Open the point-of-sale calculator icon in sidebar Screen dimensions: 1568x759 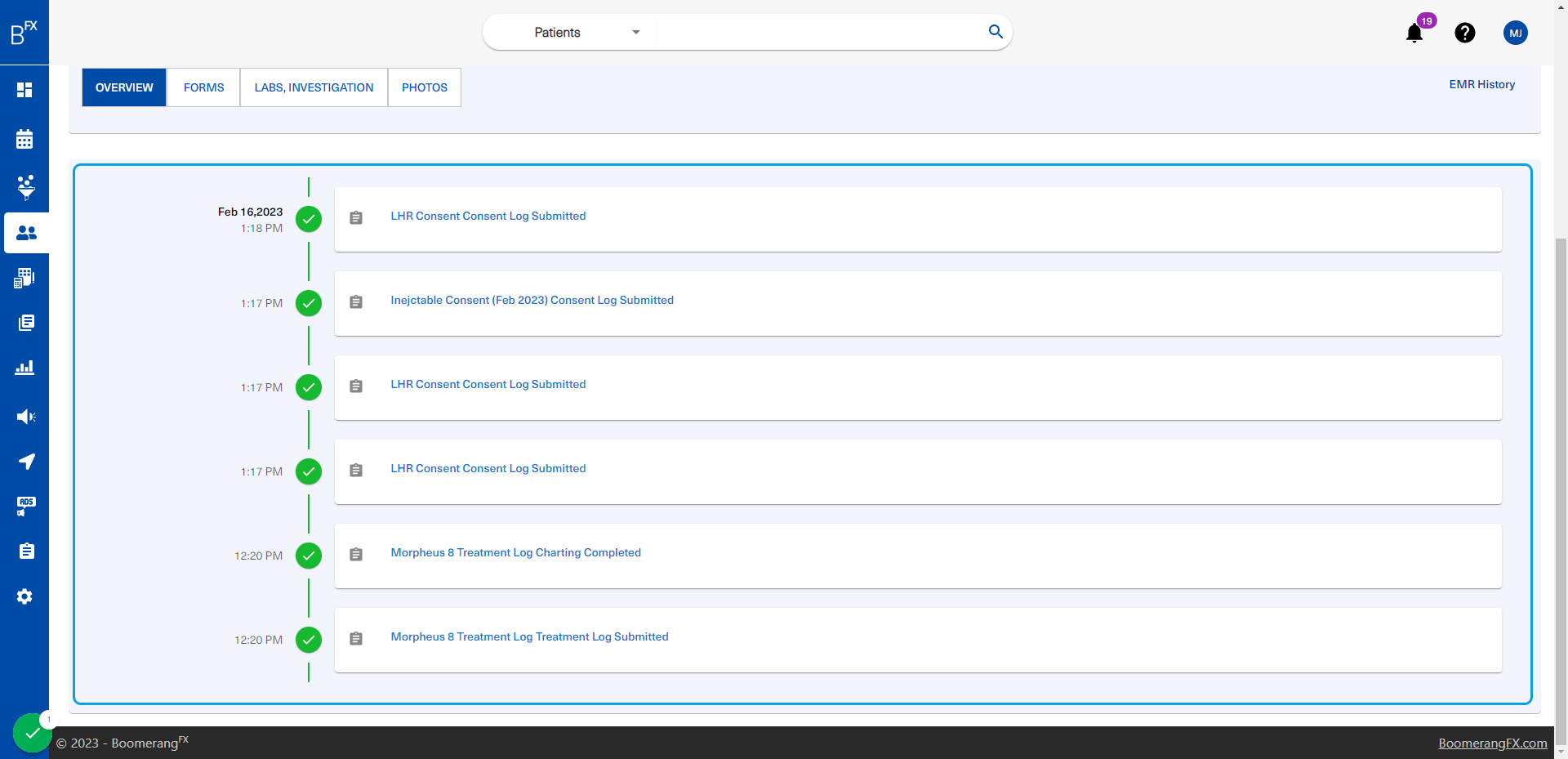point(24,278)
